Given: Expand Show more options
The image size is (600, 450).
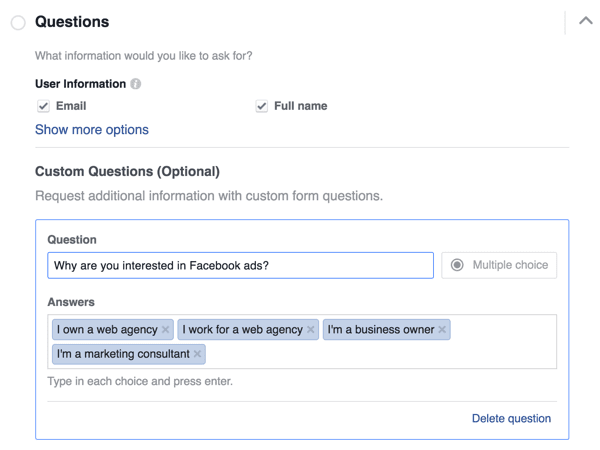Looking at the screenshot, I should pos(92,130).
